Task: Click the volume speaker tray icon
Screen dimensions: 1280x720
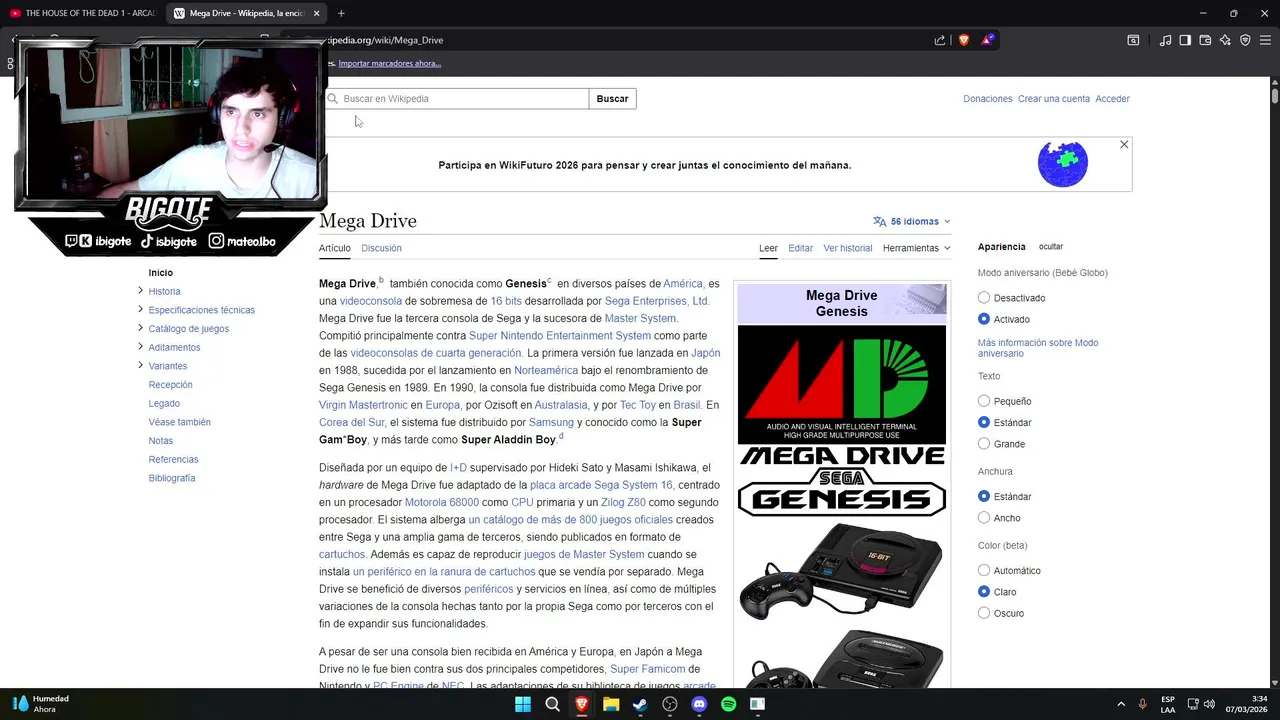Action: point(1209,704)
